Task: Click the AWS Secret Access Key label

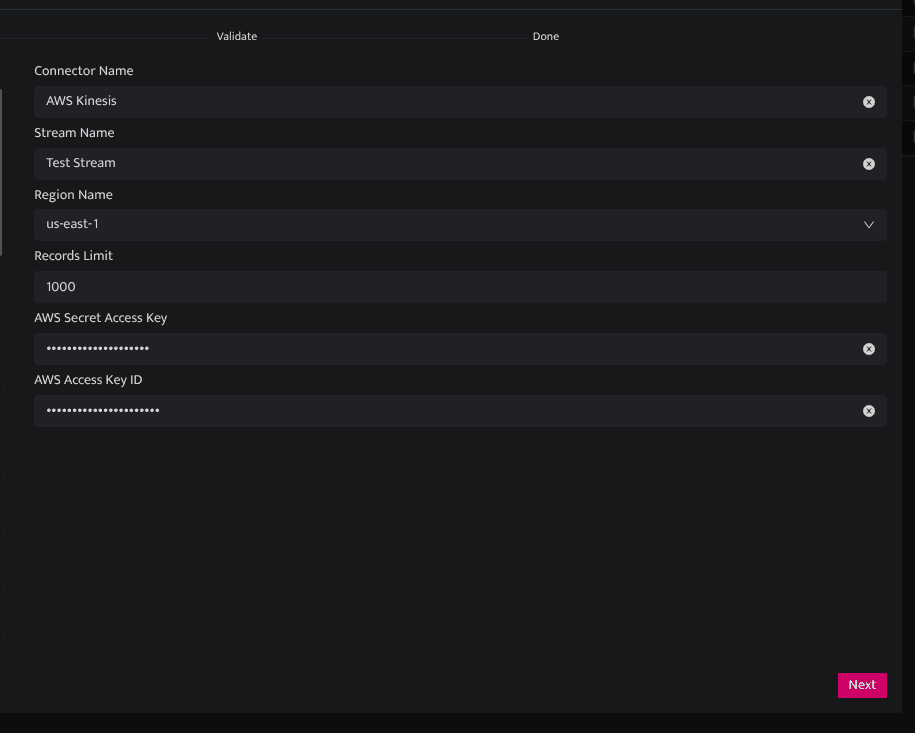Action: pos(100,318)
